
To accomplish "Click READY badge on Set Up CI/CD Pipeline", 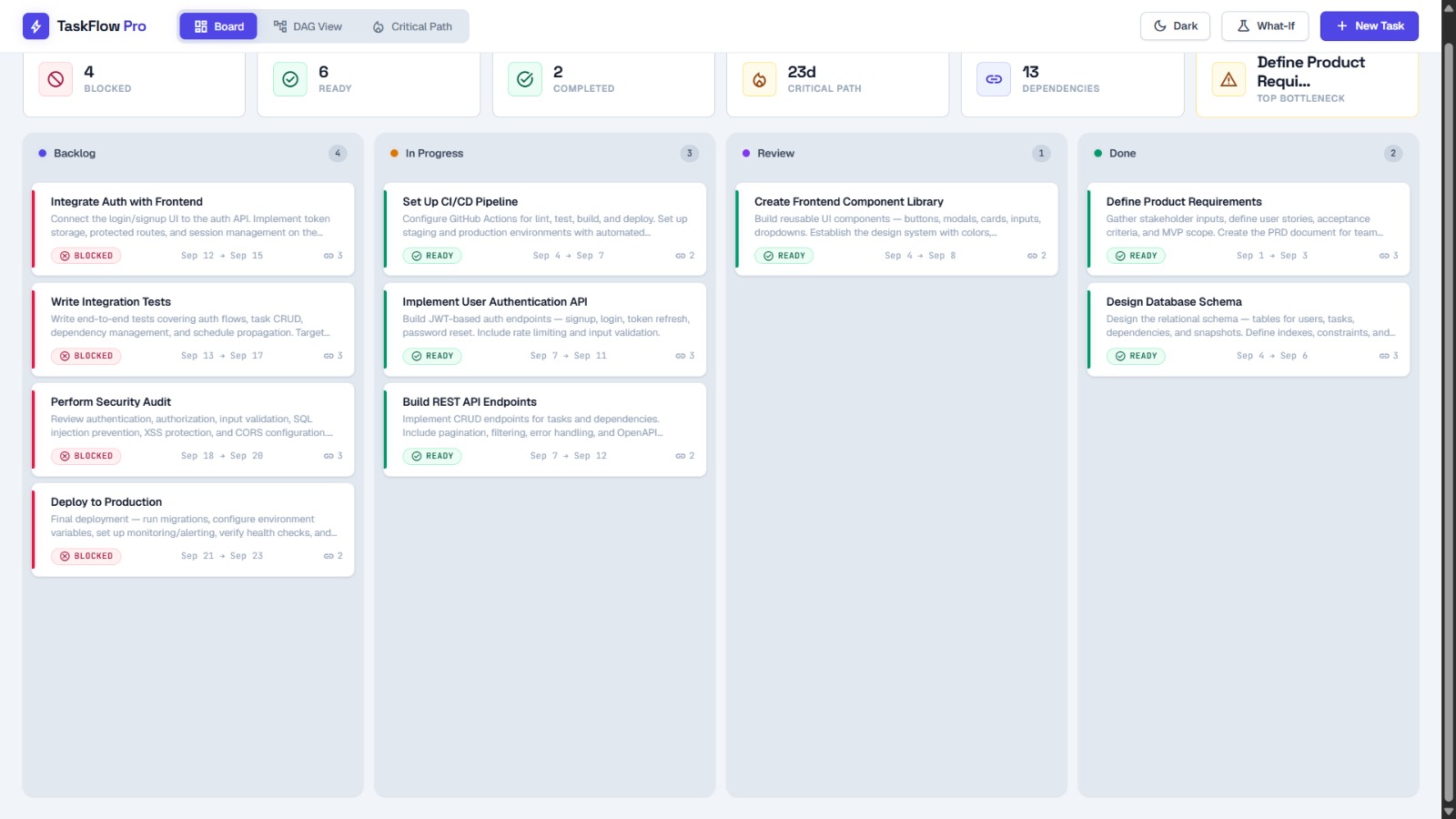I will click(x=432, y=256).
